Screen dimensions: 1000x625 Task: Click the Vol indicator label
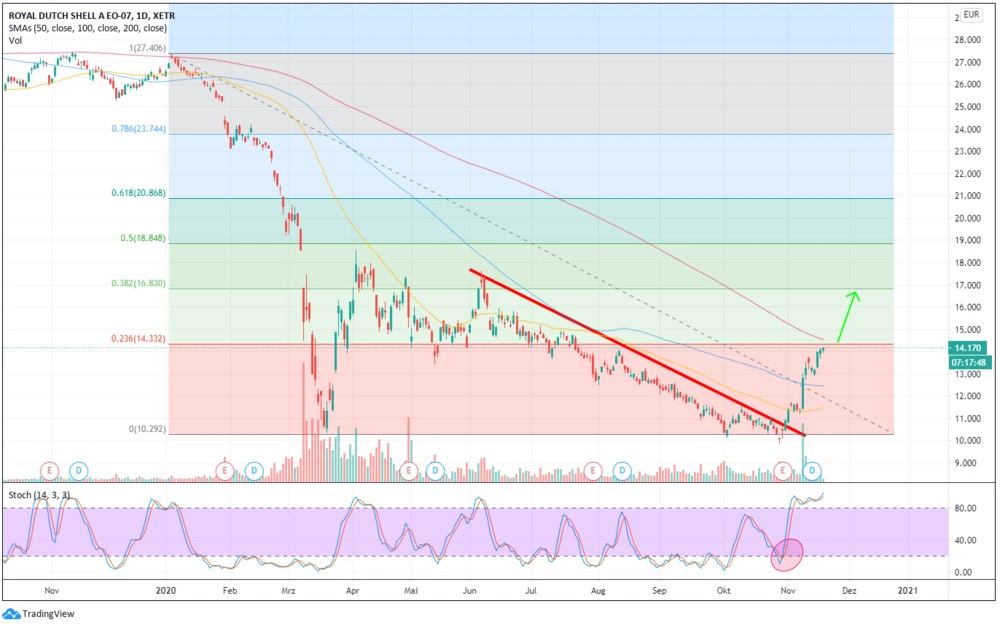tap(15, 40)
